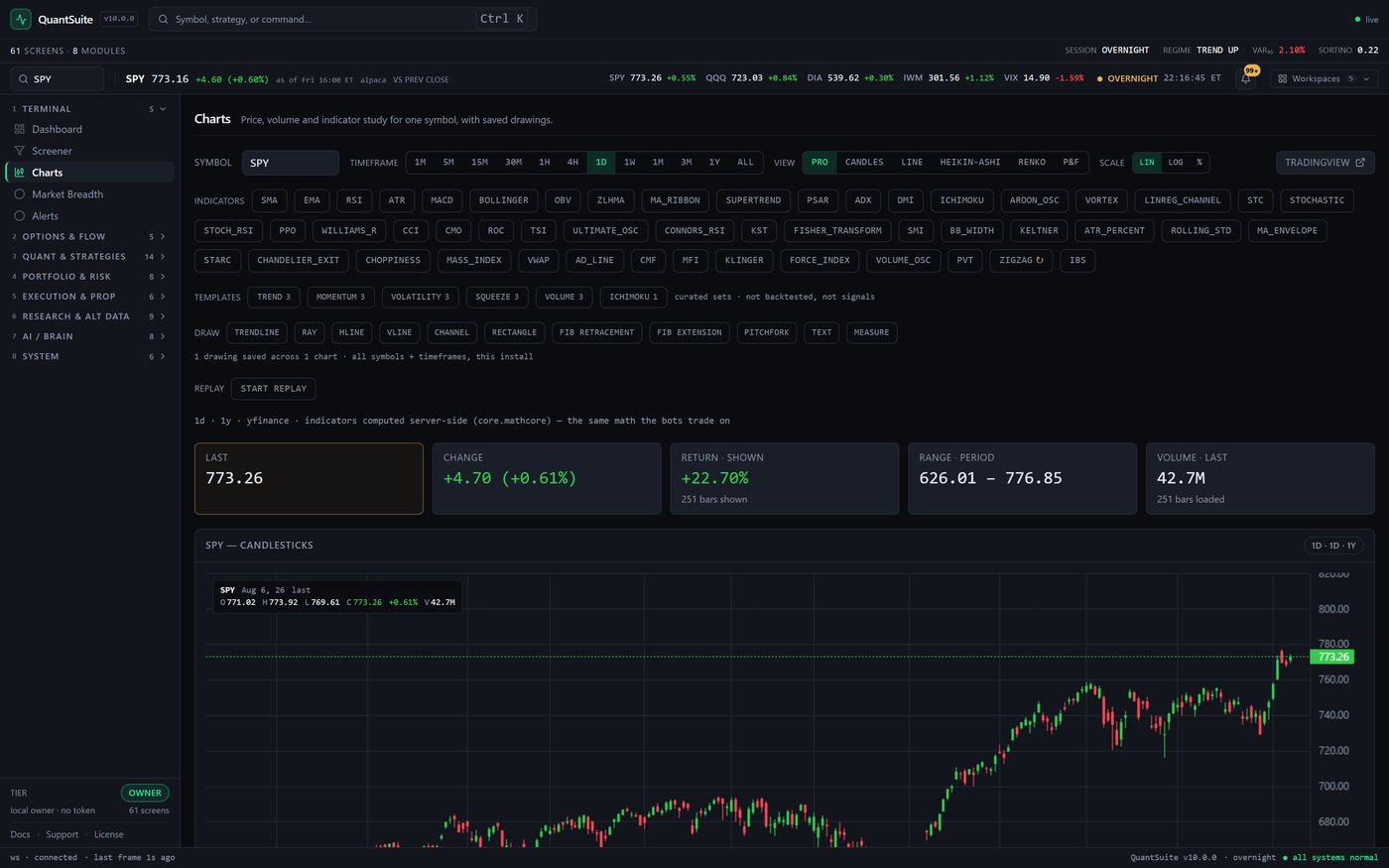Enable the MACD indicator
The height and width of the screenshot is (868, 1389).
point(442,200)
